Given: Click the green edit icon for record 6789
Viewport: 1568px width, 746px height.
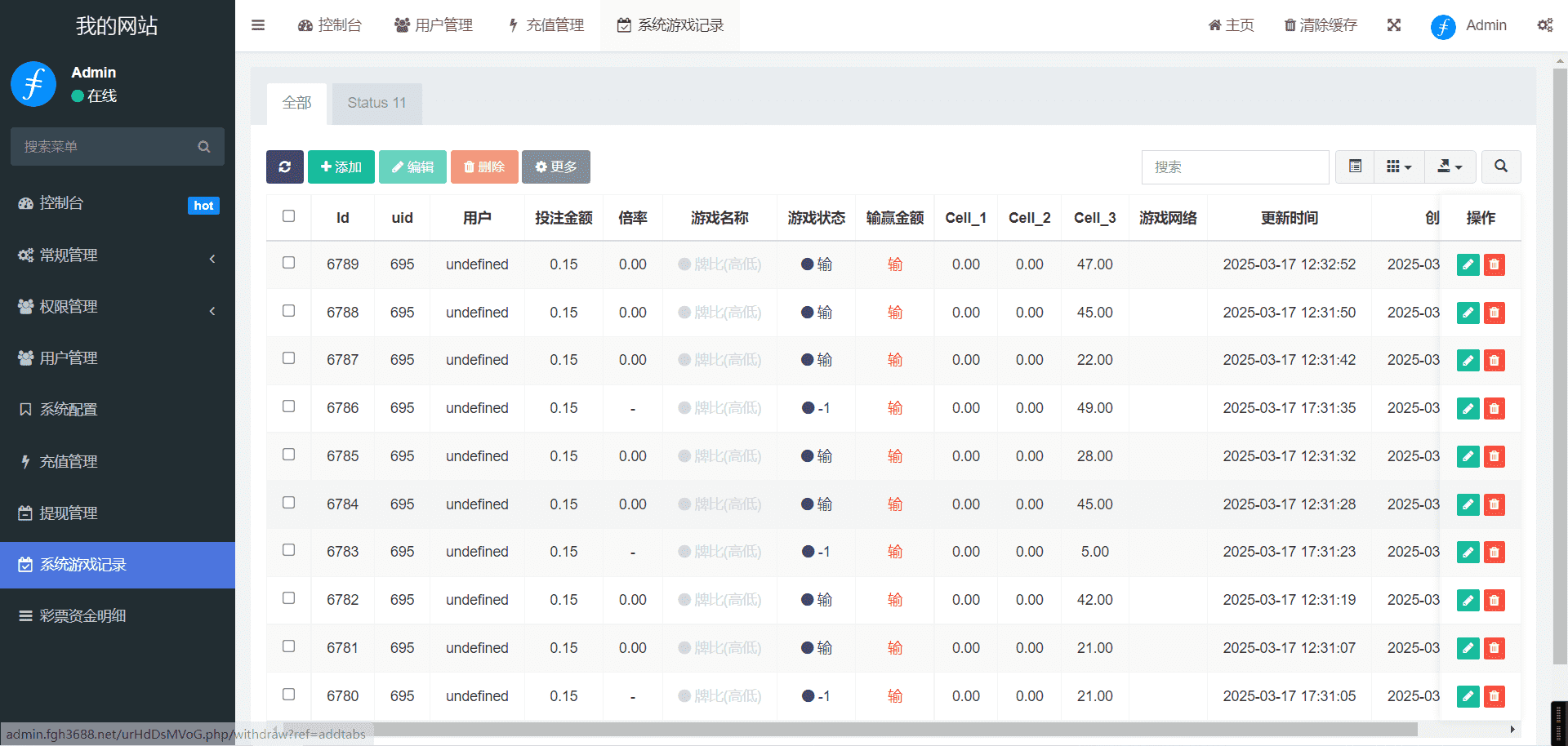Looking at the screenshot, I should pos(1468,264).
